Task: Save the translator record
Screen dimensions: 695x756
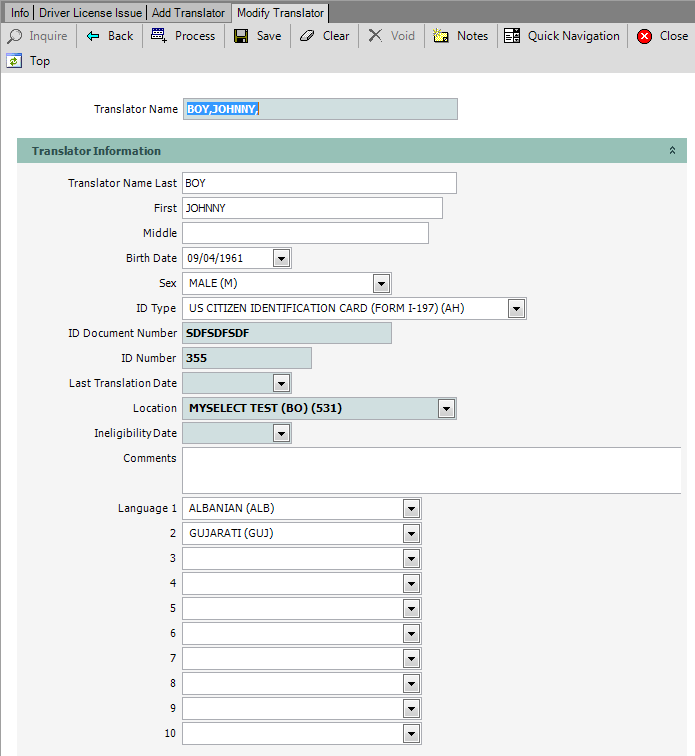Action: [241, 36]
